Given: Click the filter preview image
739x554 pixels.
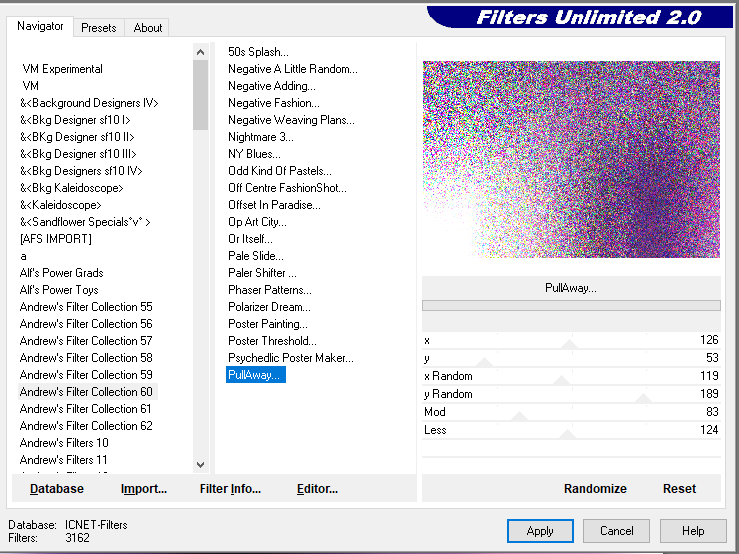Looking at the screenshot, I should coord(571,159).
